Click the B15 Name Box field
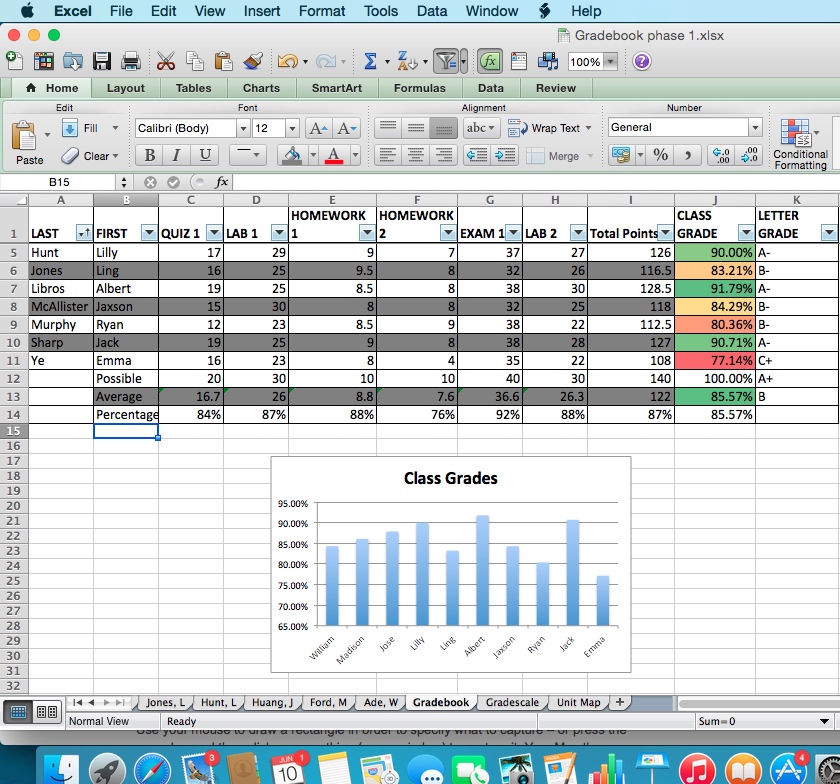840x784 pixels. 60,182
